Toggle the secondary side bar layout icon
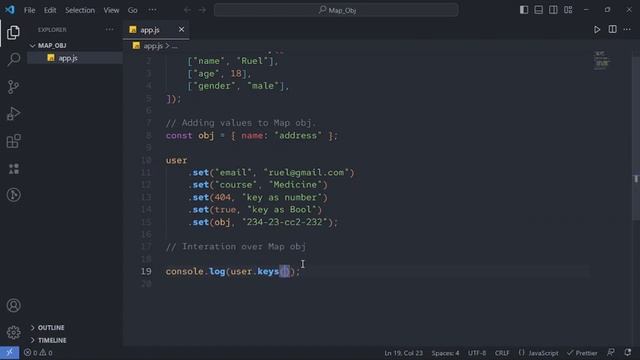This screenshot has height=360, width=640. click(553, 10)
